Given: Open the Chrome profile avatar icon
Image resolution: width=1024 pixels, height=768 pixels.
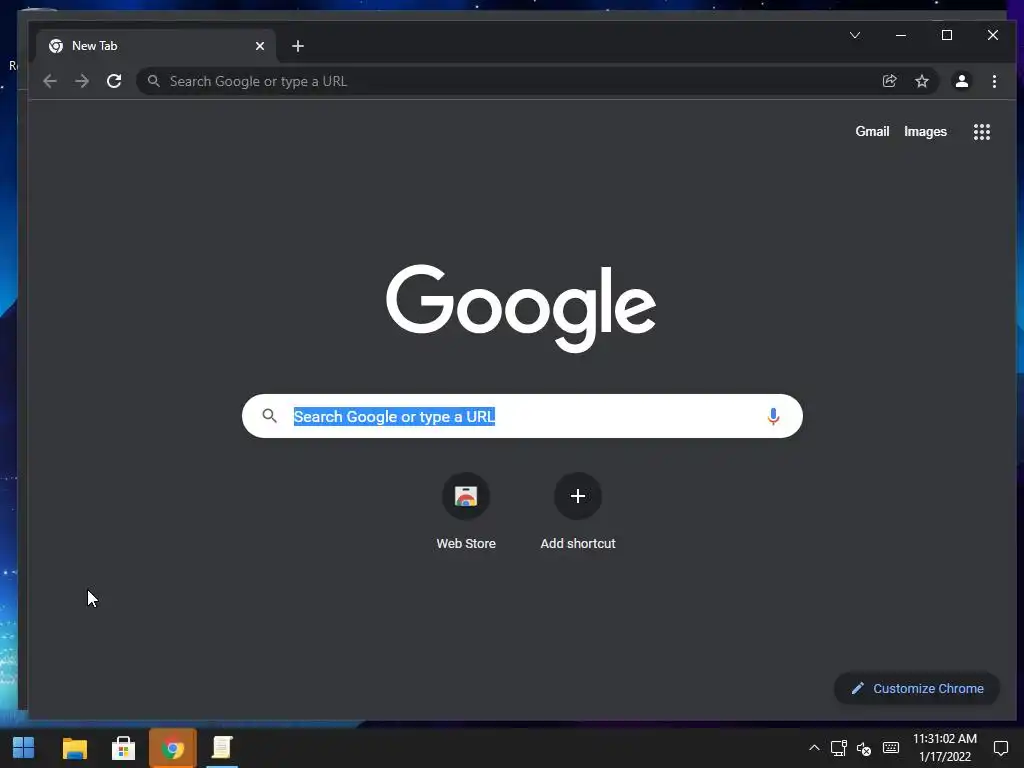Looking at the screenshot, I should coord(961,81).
